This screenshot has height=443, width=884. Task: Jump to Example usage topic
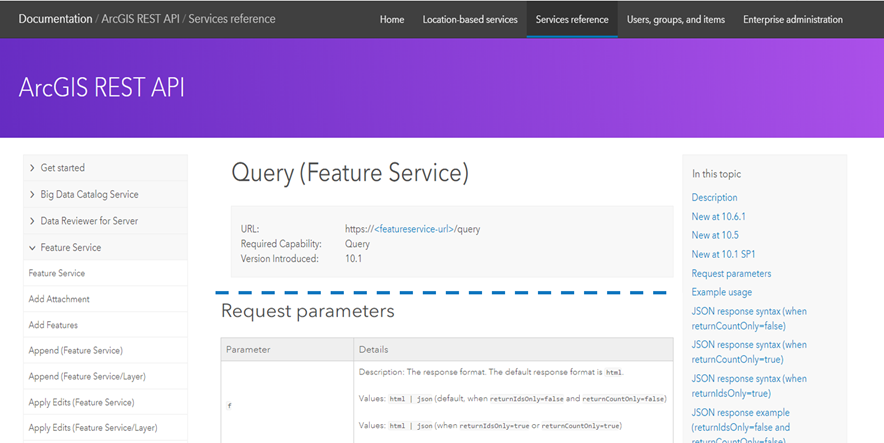(x=722, y=292)
